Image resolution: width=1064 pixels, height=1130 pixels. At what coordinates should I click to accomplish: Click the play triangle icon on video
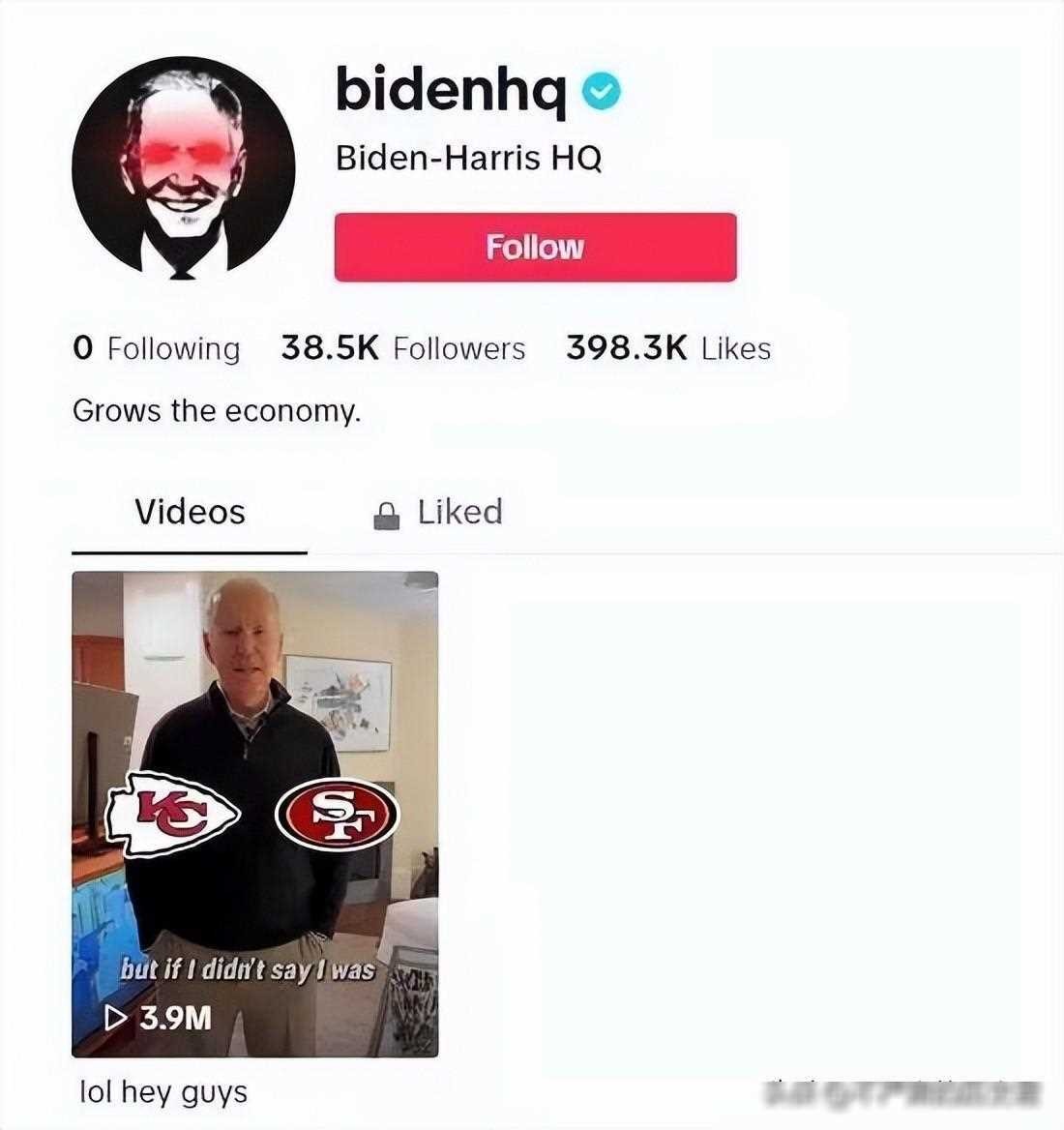[x=115, y=1018]
